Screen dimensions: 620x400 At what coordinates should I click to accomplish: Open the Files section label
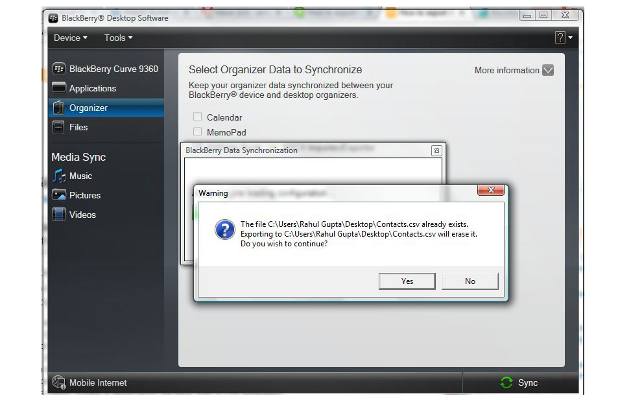(78, 127)
